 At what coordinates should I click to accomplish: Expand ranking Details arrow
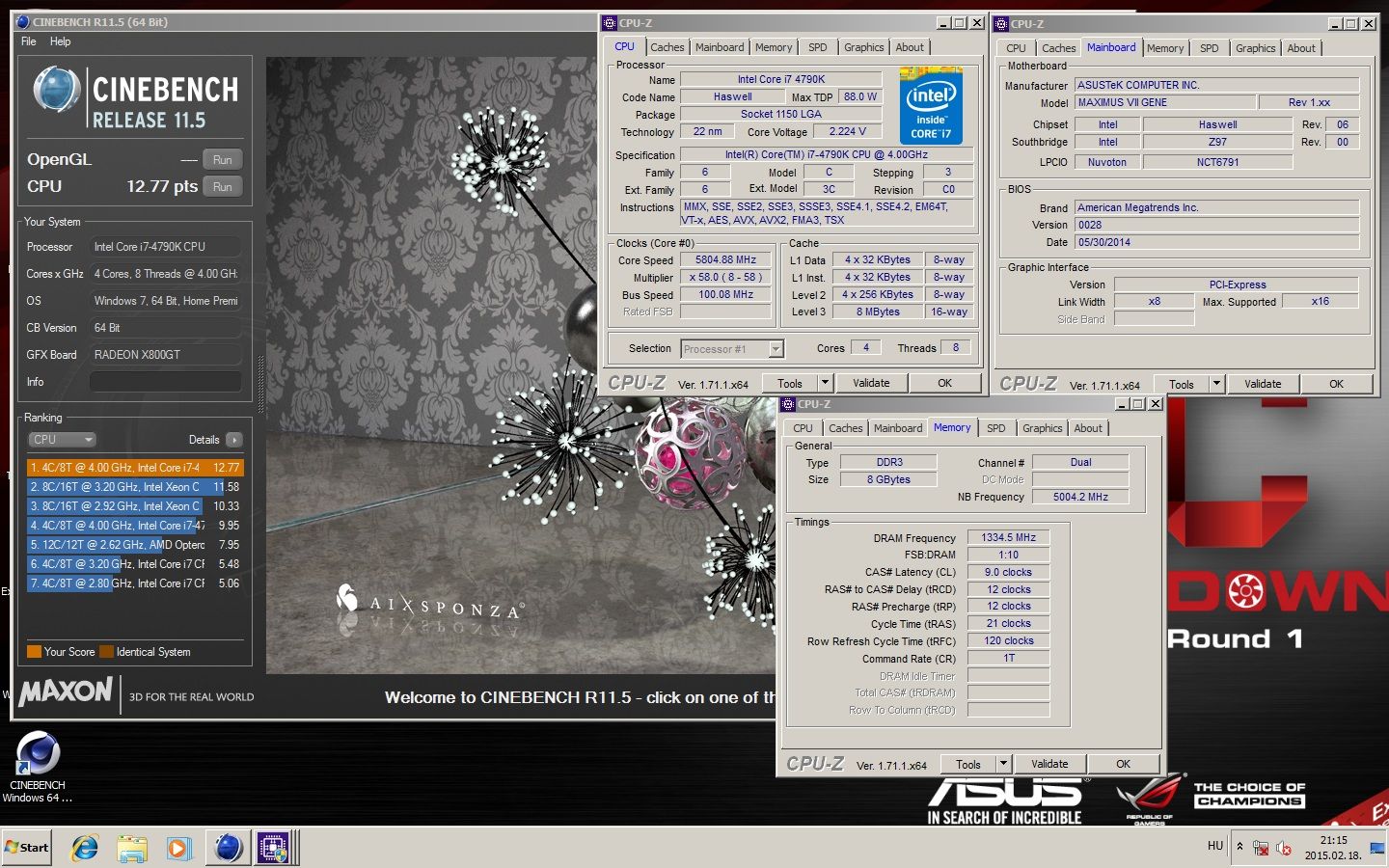[x=233, y=440]
